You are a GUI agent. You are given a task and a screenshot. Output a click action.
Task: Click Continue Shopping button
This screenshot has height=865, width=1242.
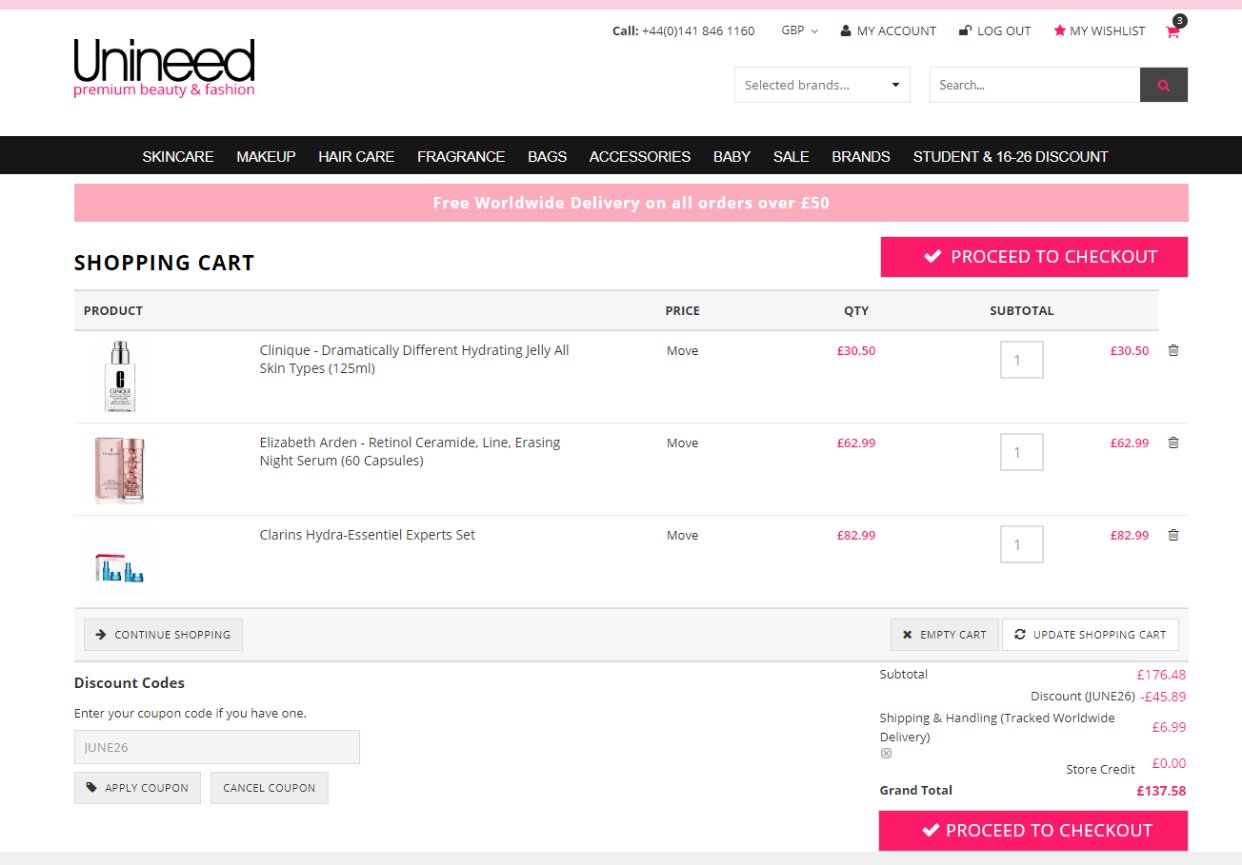coord(163,635)
